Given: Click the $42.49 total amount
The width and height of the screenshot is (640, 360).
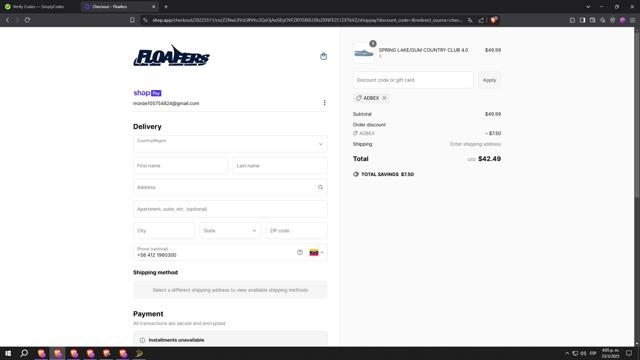Looking at the screenshot, I should pos(489,159).
